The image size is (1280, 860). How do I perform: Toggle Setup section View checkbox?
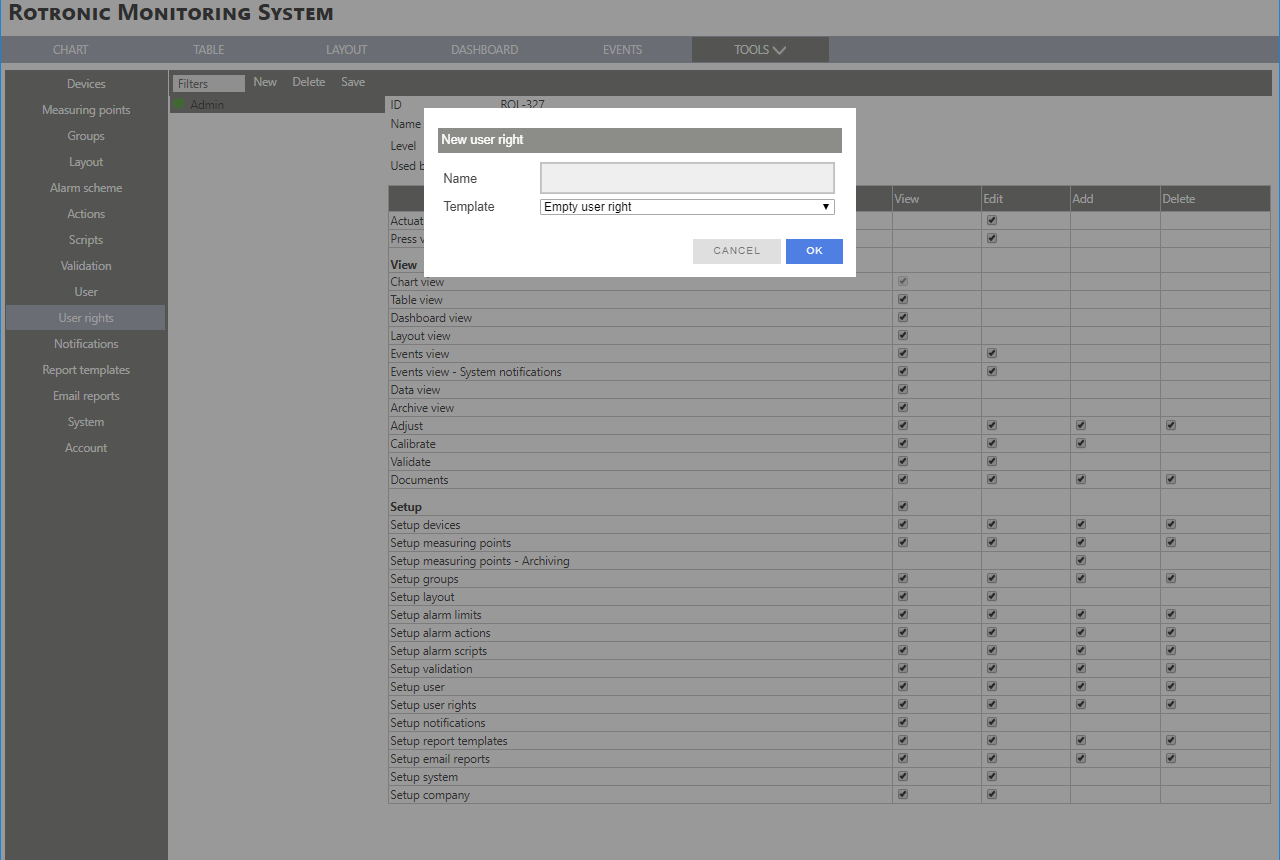(903, 507)
